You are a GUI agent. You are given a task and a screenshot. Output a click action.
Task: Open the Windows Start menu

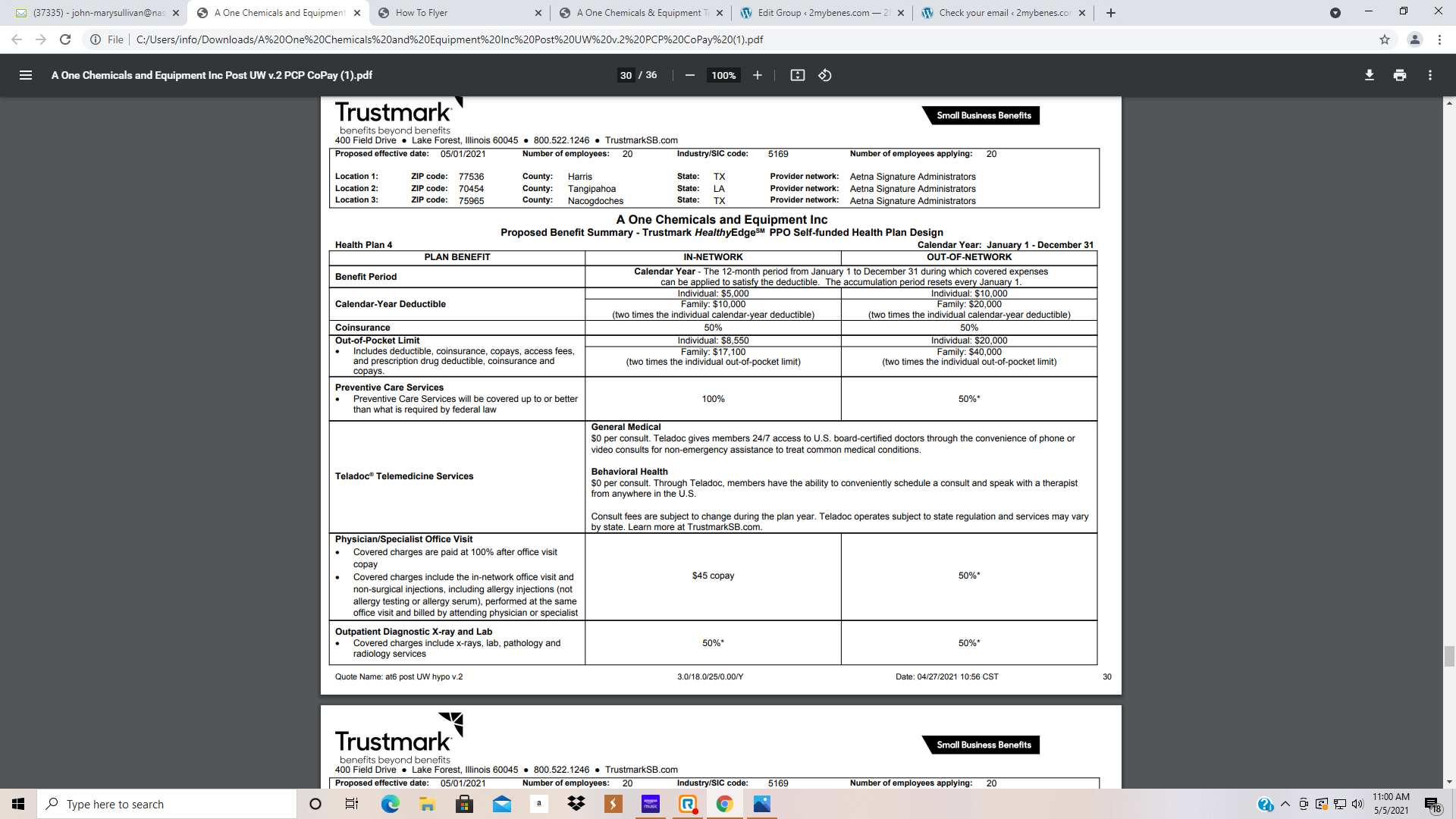pos(18,804)
